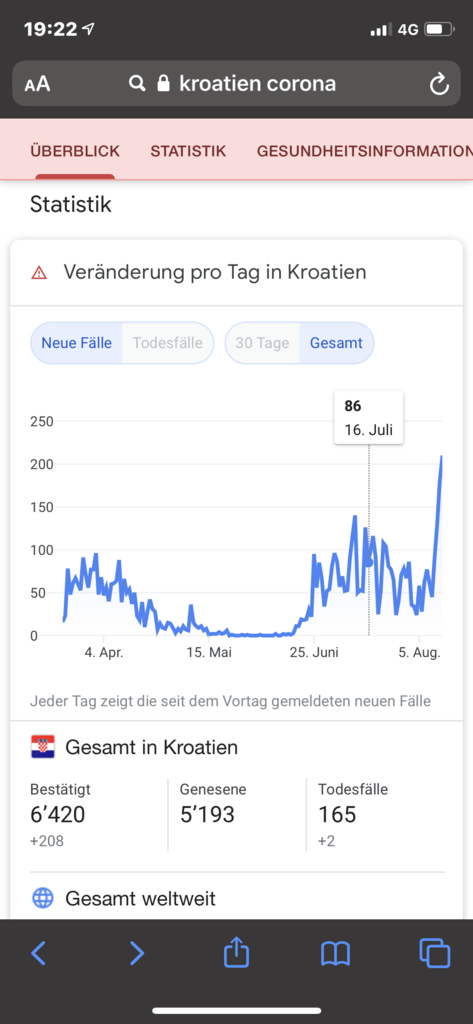The height and width of the screenshot is (1024, 473).
Task: Show open tabs with the tabs icon
Action: [434, 953]
